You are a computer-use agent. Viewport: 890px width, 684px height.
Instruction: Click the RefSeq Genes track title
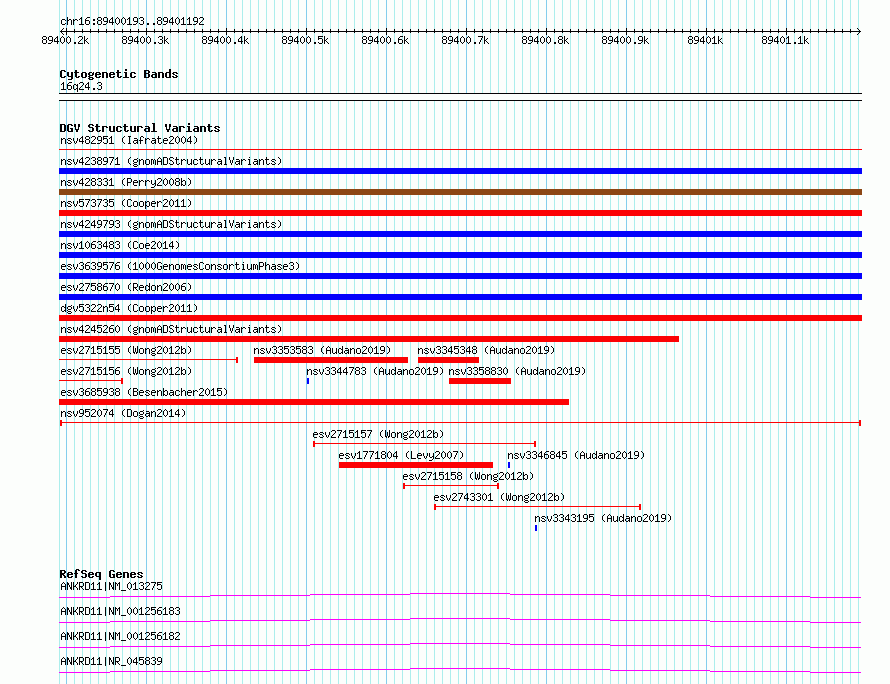(101, 574)
